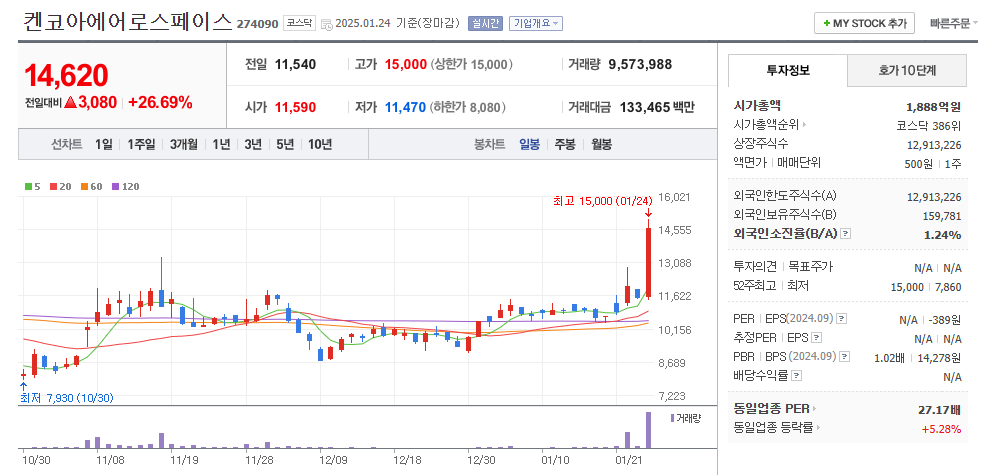Click the 실시간 real-time badge
This screenshot has width=996, height=475.
pos(485,23)
